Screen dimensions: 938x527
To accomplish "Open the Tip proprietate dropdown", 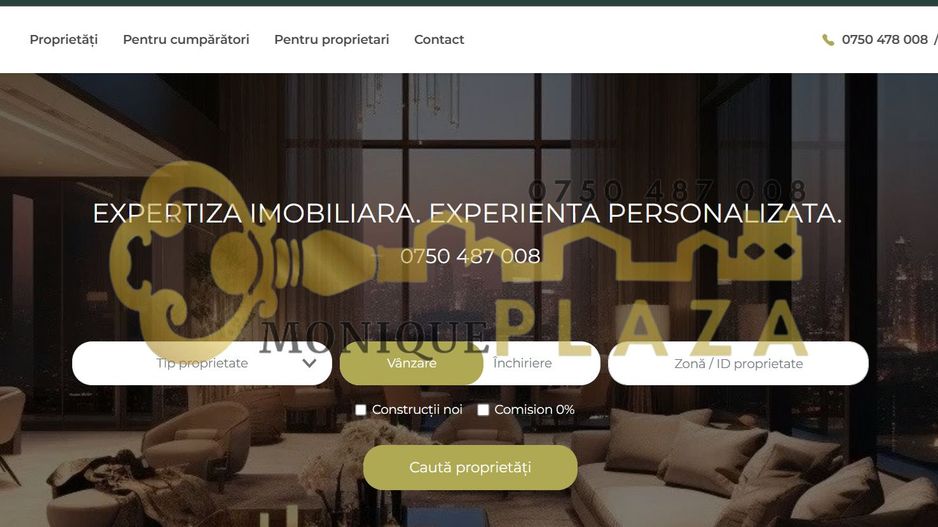I will click(x=202, y=363).
